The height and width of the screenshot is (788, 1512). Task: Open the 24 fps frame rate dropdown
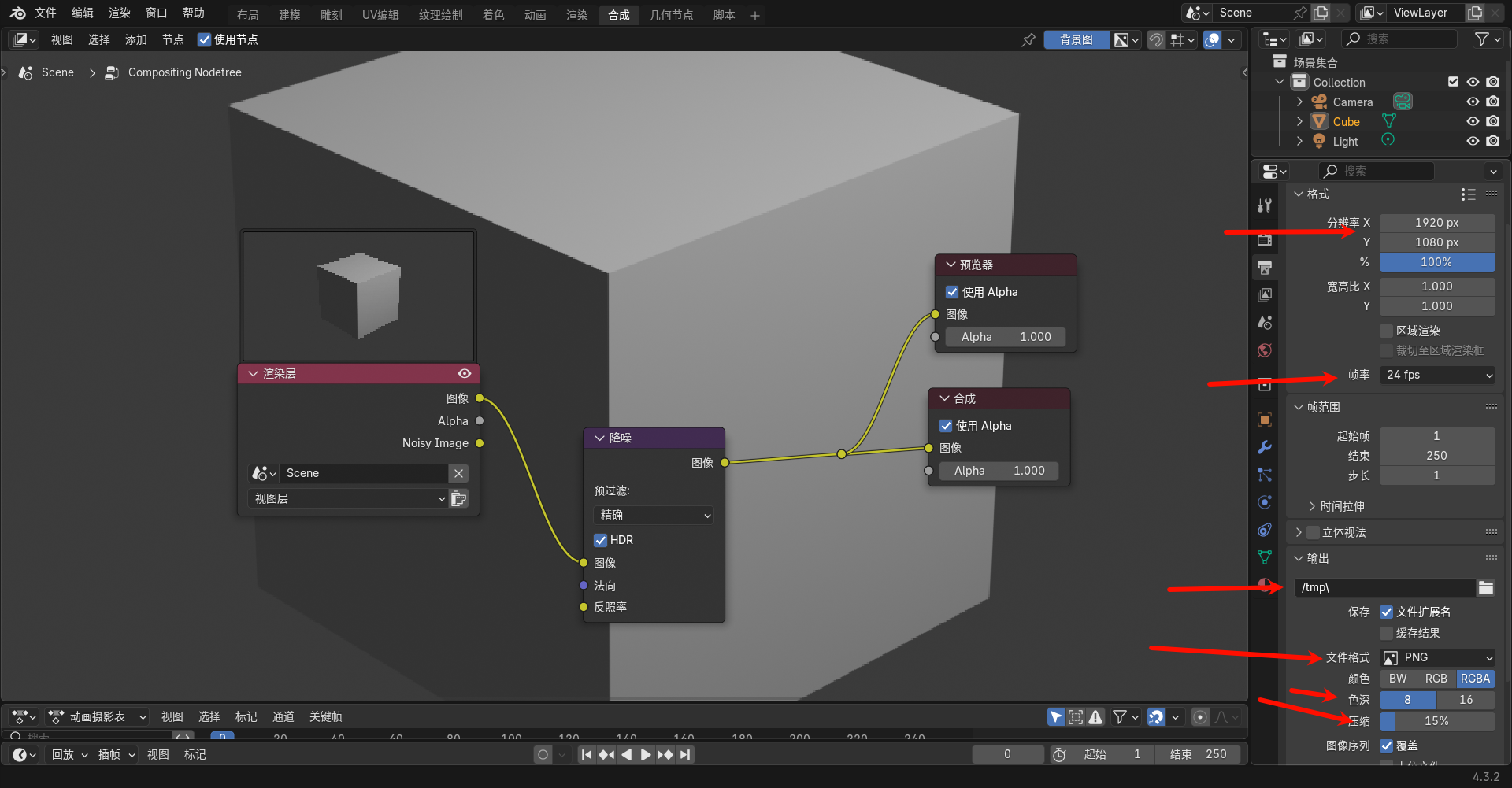1437,375
